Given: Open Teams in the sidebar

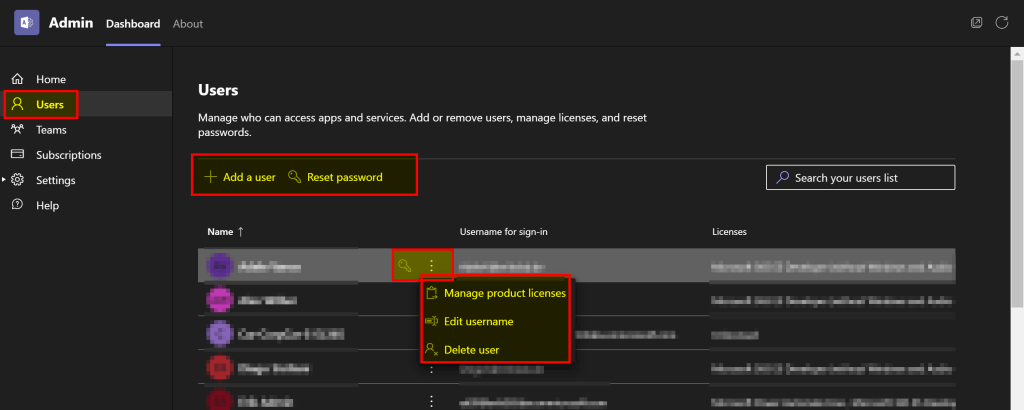Looking at the screenshot, I should coord(51,130).
